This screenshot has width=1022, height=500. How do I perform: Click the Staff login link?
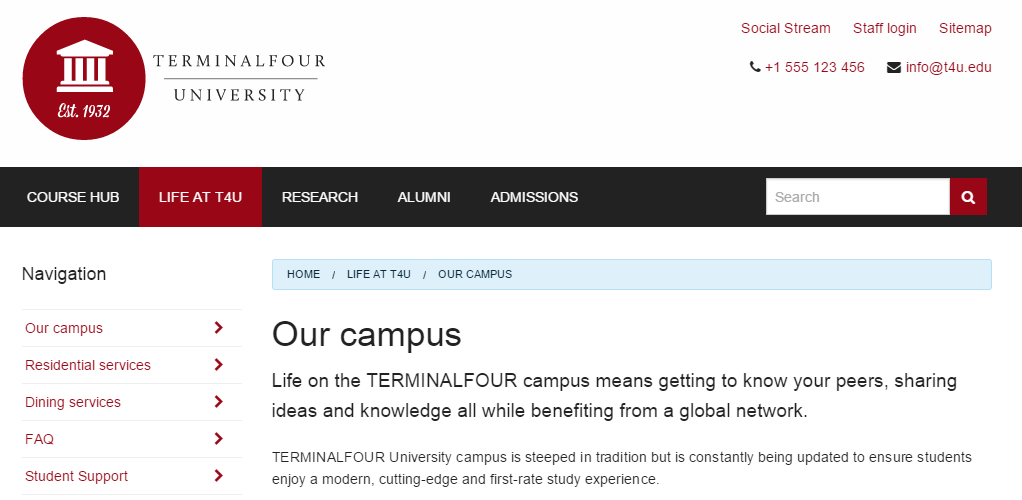click(x=884, y=28)
